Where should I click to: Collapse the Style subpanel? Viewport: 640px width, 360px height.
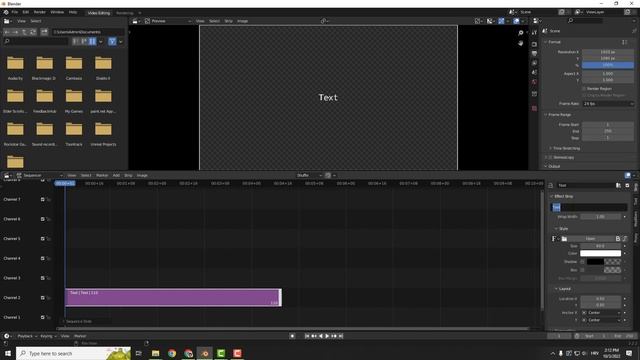click(556, 229)
